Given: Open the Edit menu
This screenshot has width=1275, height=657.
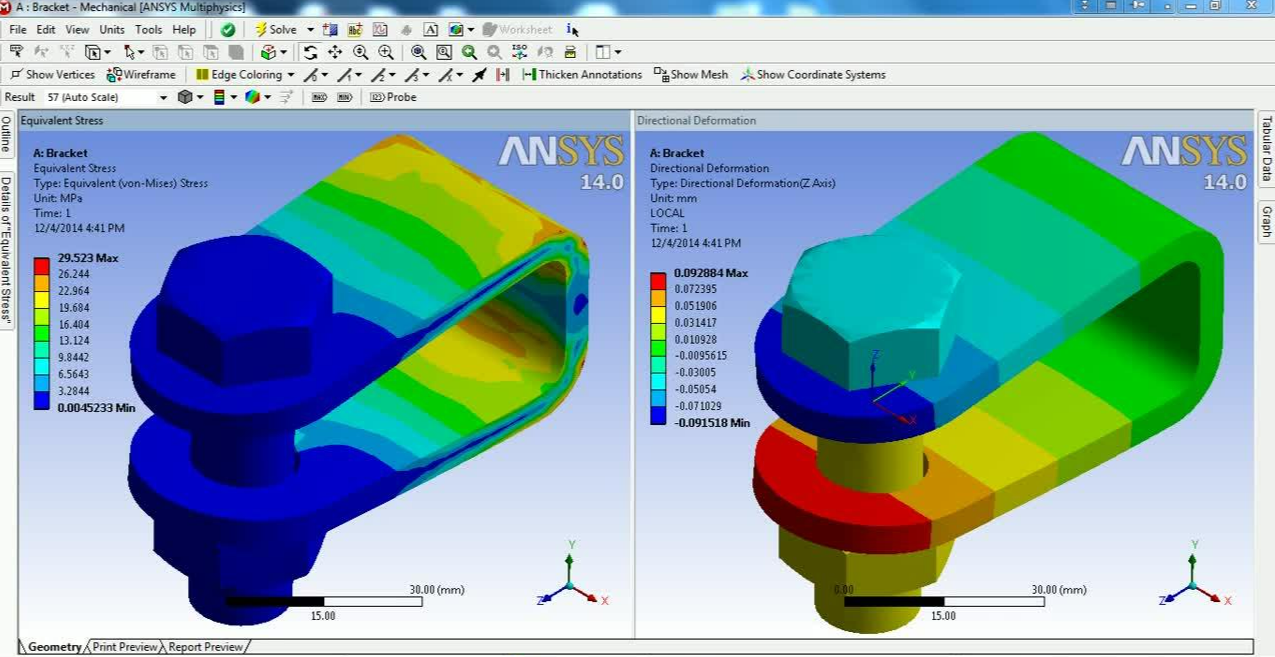Looking at the screenshot, I should (x=46, y=30).
